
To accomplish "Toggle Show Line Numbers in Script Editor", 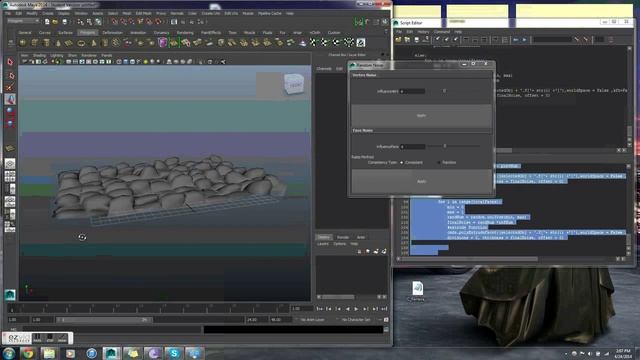I will 505,40.
